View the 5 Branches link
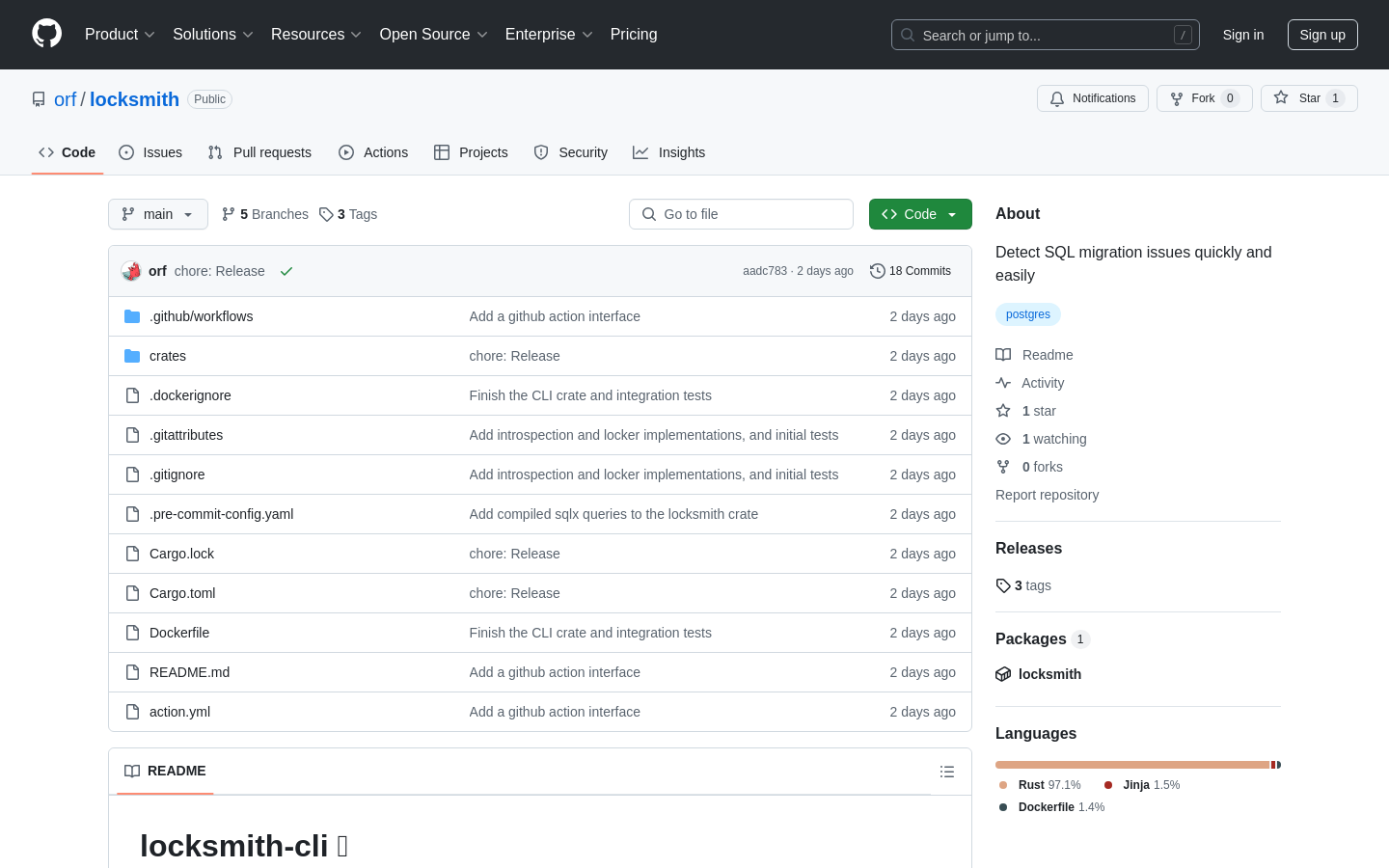 (265, 214)
